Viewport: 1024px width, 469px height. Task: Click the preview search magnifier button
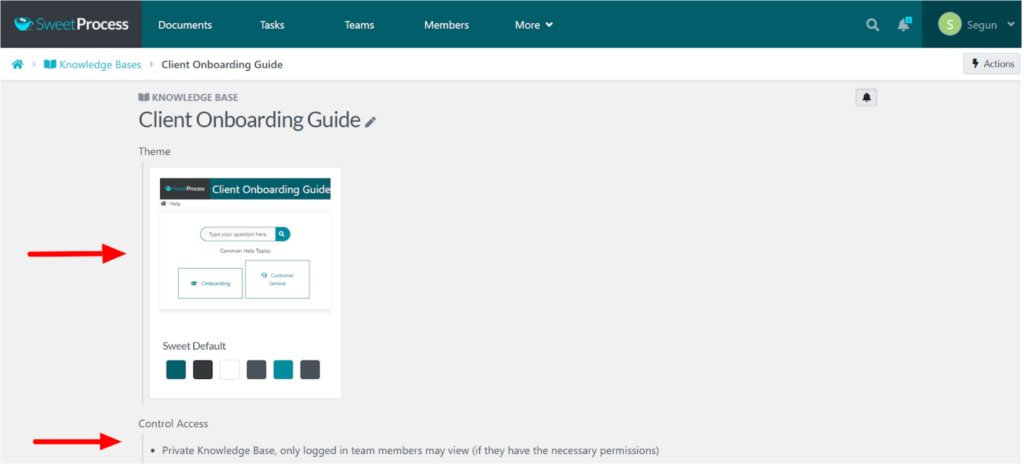282,234
